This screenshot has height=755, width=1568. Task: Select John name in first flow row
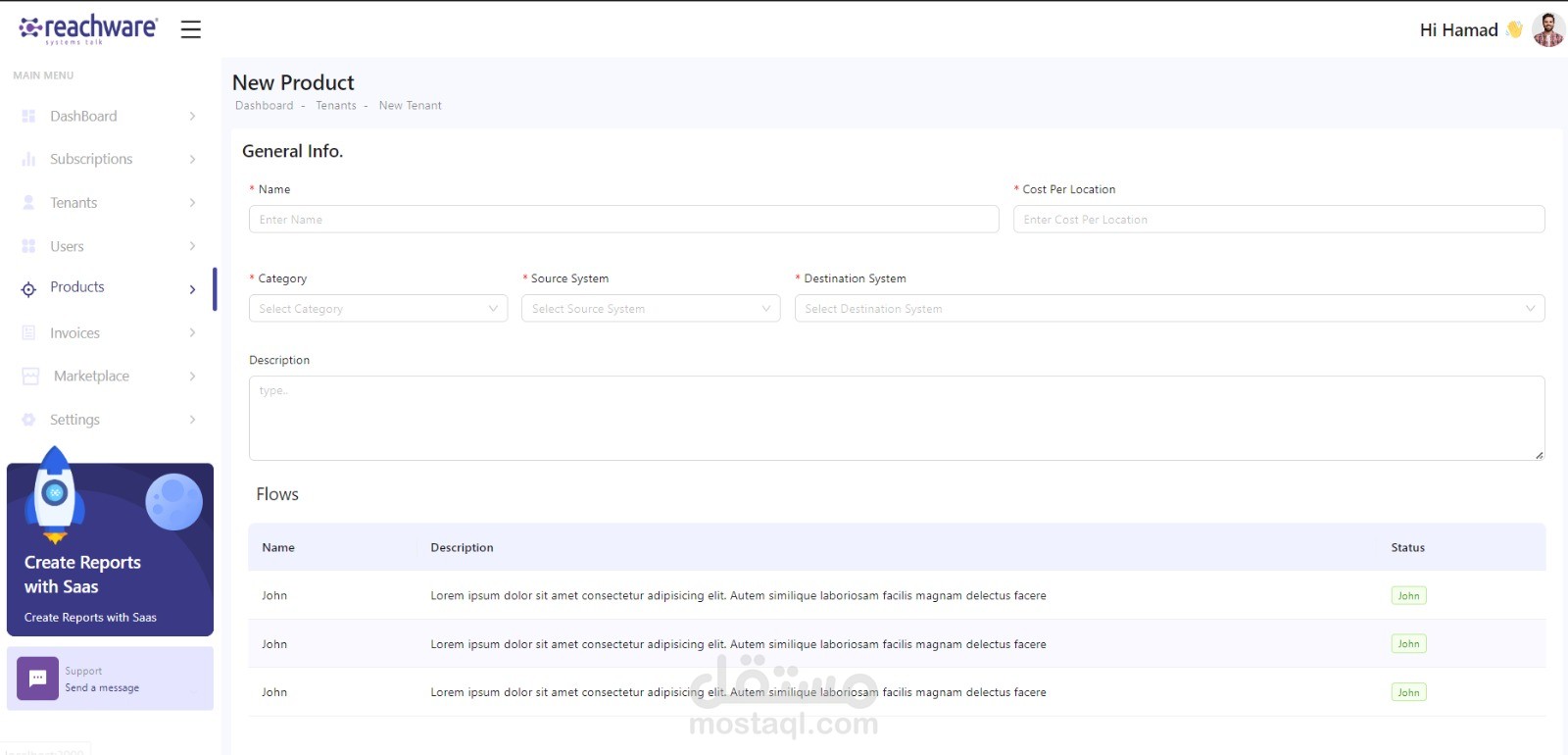[x=274, y=596]
